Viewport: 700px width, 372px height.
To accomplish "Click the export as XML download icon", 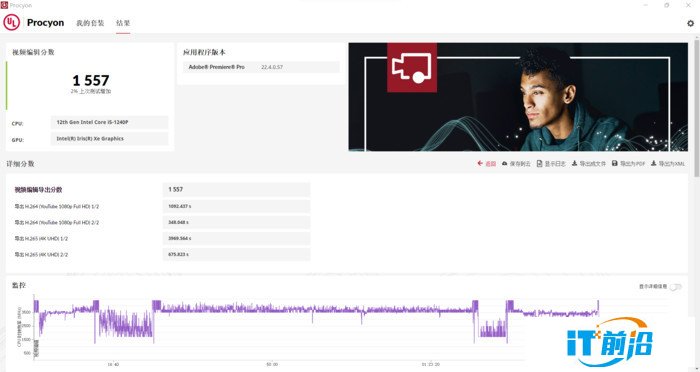I will click(653, 163).
